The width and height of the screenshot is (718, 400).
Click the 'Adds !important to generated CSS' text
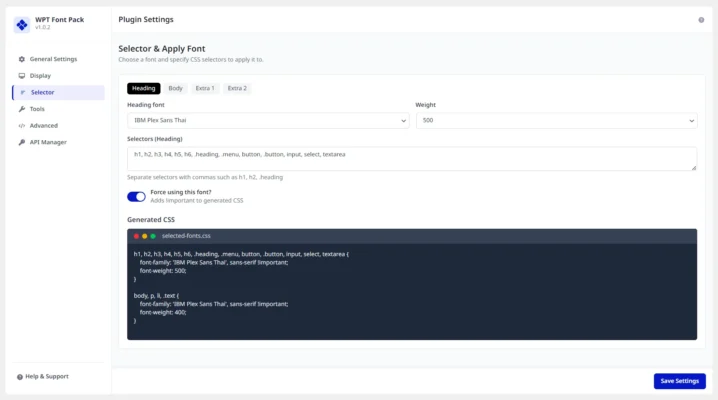click(197, 200)
